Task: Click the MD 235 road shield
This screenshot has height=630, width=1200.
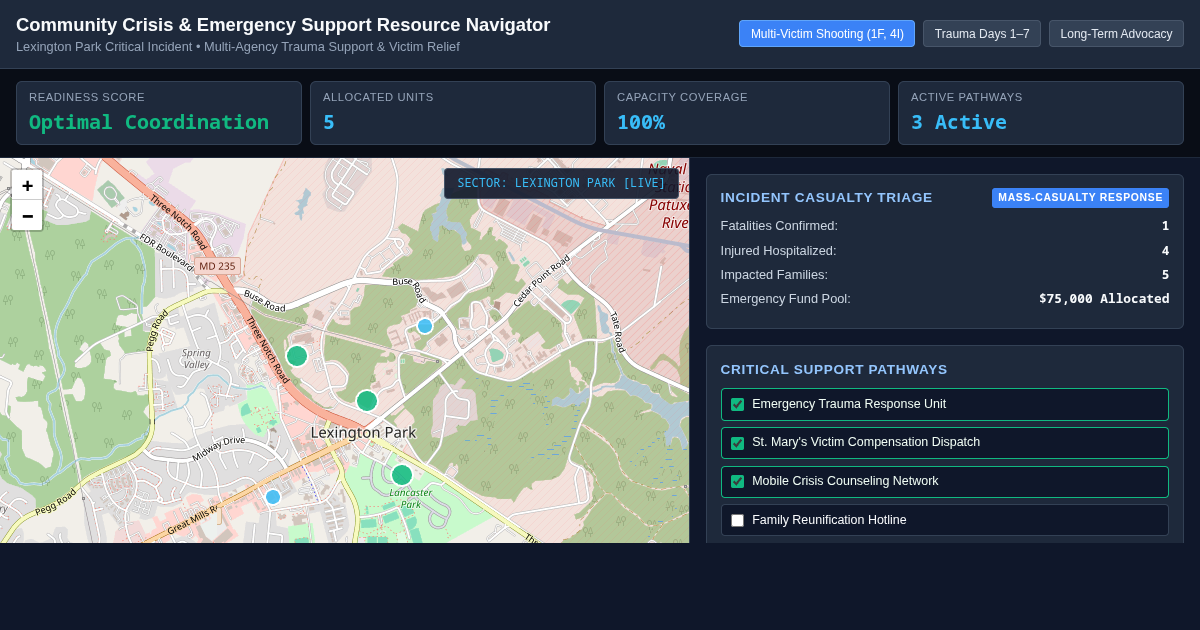Action: [x=217, y=266]
